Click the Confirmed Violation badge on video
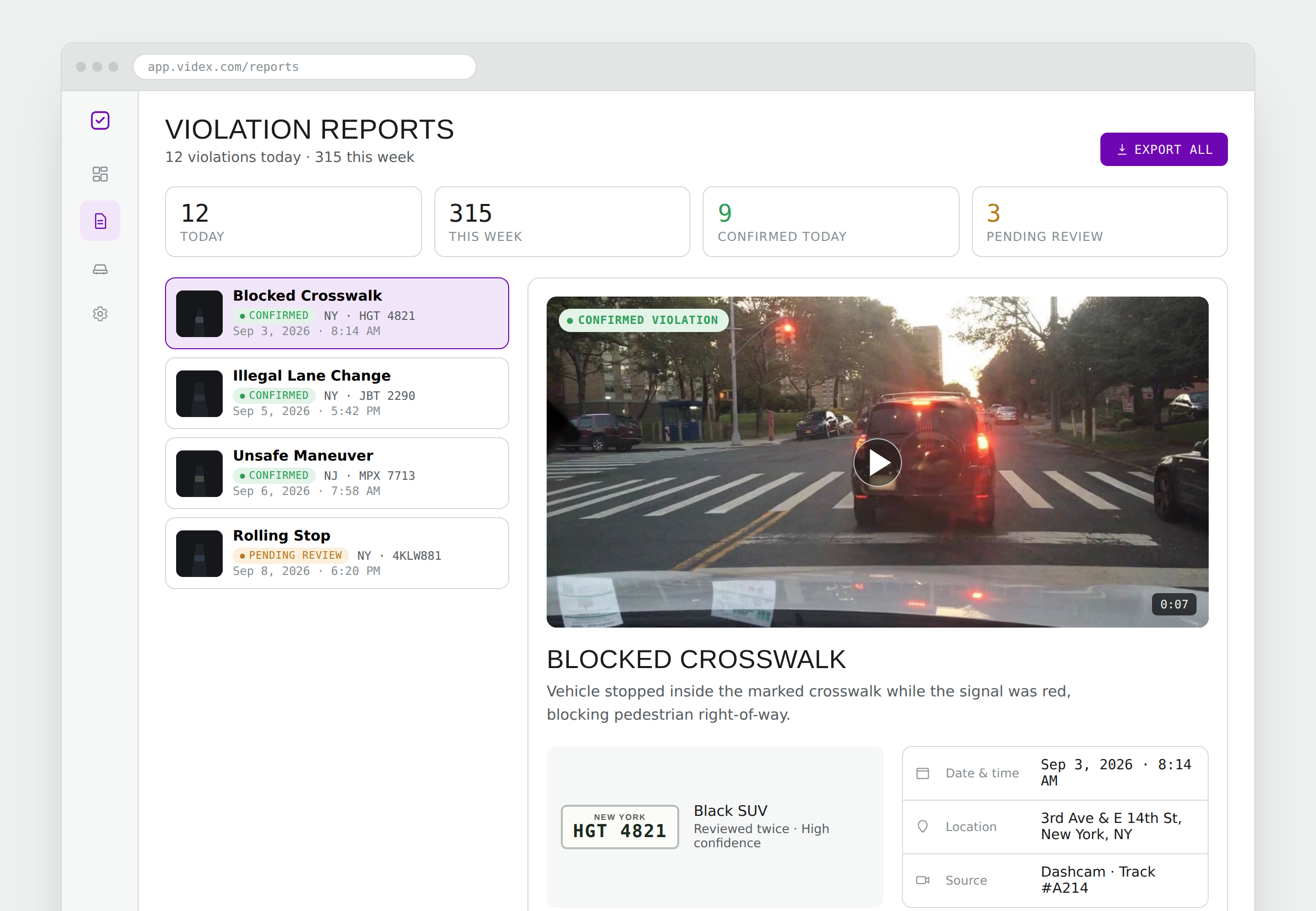 643,320
